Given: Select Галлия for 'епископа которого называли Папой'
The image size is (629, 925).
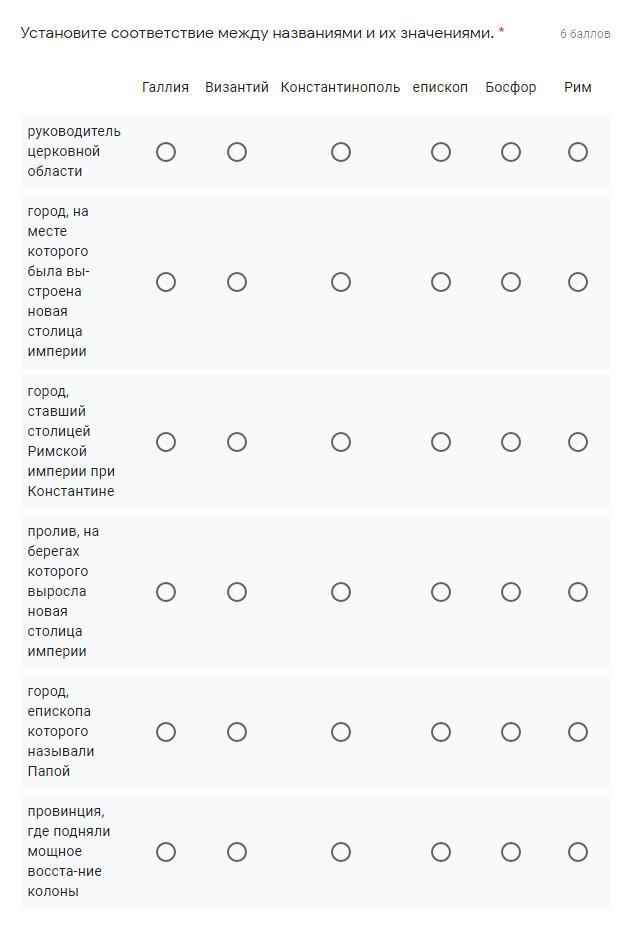Looking at the screenshot, I should [166, 732].
